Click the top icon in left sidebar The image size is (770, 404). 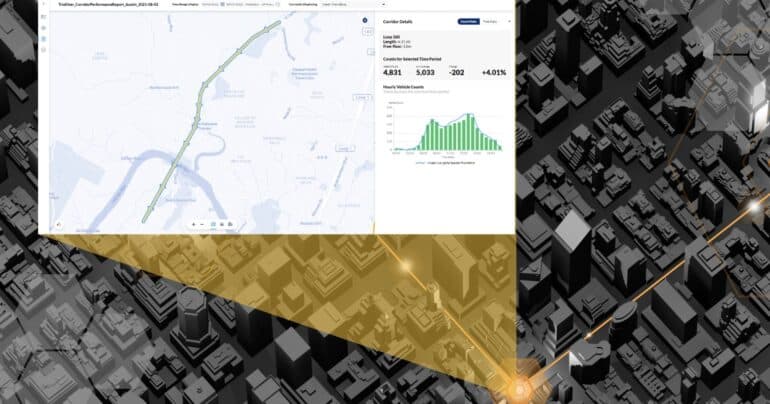[43, 17]
